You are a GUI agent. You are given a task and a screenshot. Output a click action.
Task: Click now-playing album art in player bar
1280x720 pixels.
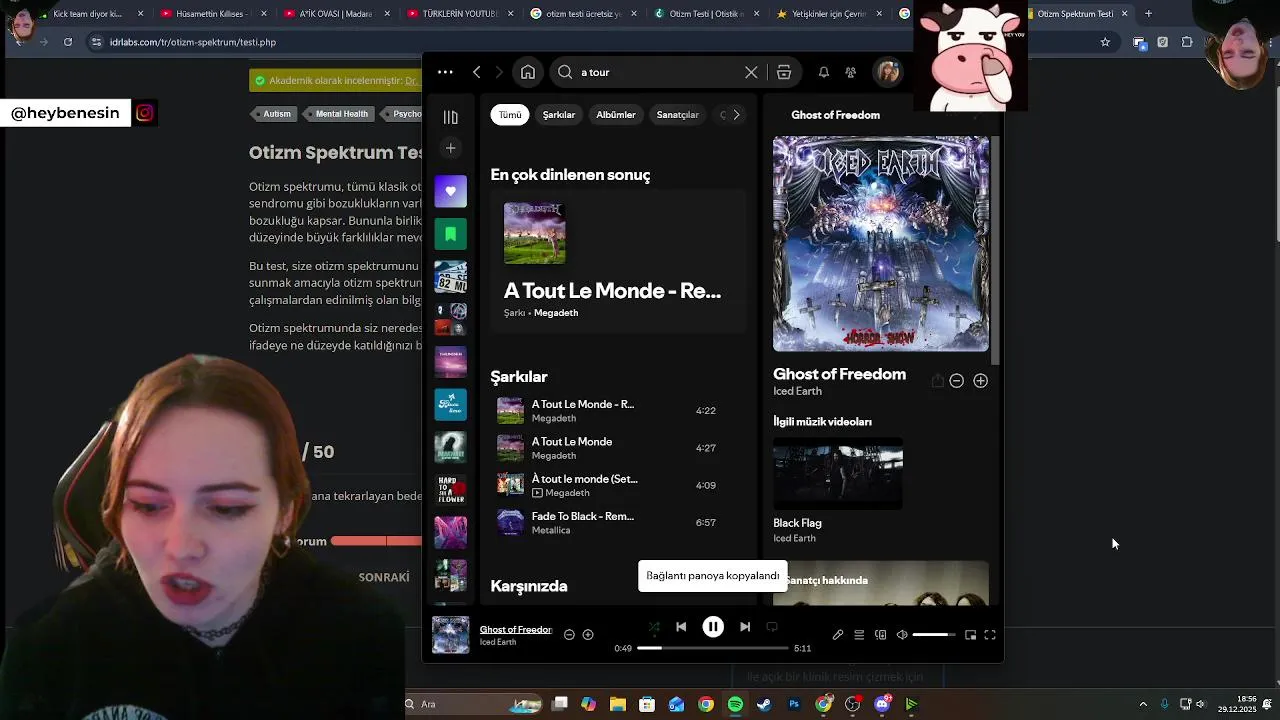[x=450, y=635]
